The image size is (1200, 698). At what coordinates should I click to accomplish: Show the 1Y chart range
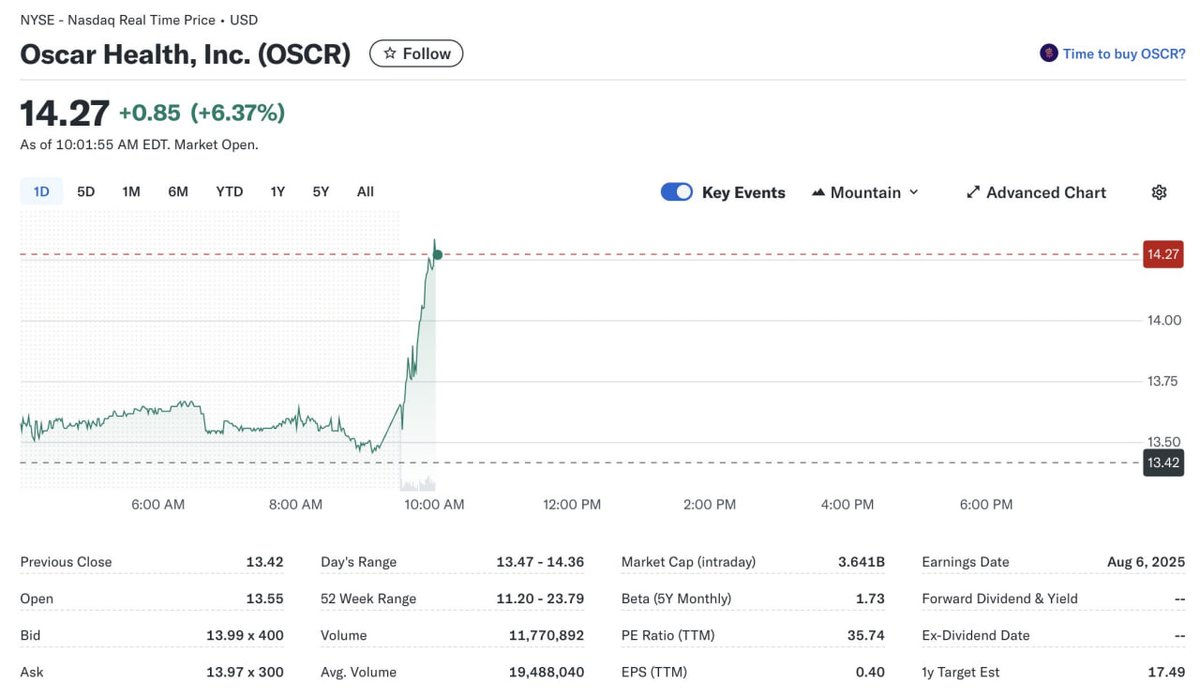click(x=278, y=191)
